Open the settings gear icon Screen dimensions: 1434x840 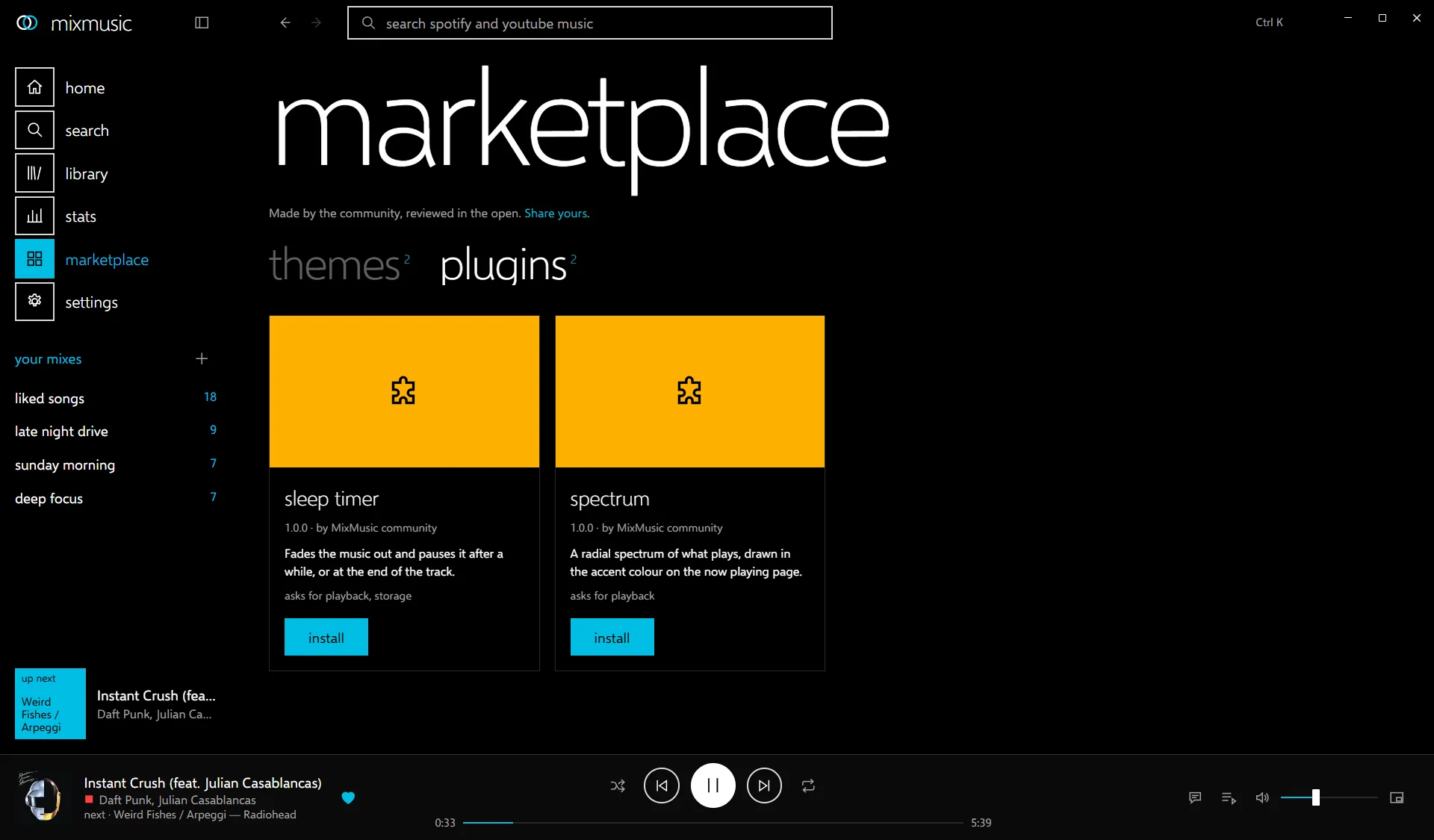click(34, 302)
